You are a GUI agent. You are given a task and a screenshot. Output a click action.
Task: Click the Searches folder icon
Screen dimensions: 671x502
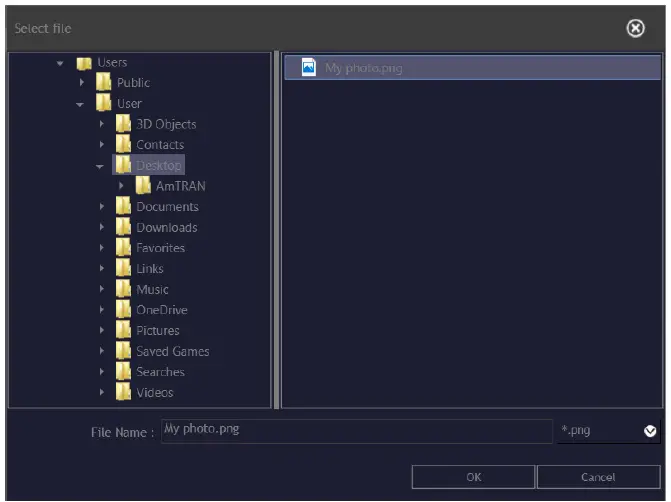point(123,371)
